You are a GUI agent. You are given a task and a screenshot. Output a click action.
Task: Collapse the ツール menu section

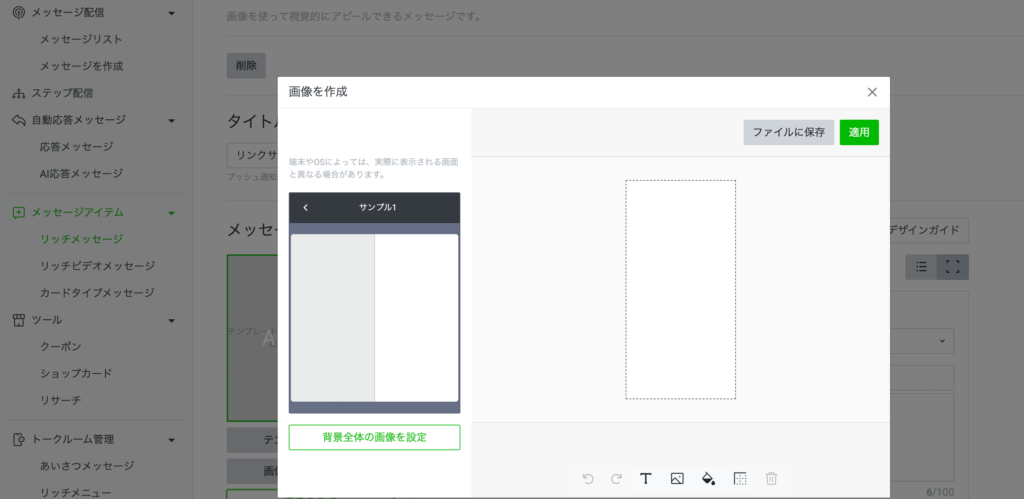coord(172,320)
